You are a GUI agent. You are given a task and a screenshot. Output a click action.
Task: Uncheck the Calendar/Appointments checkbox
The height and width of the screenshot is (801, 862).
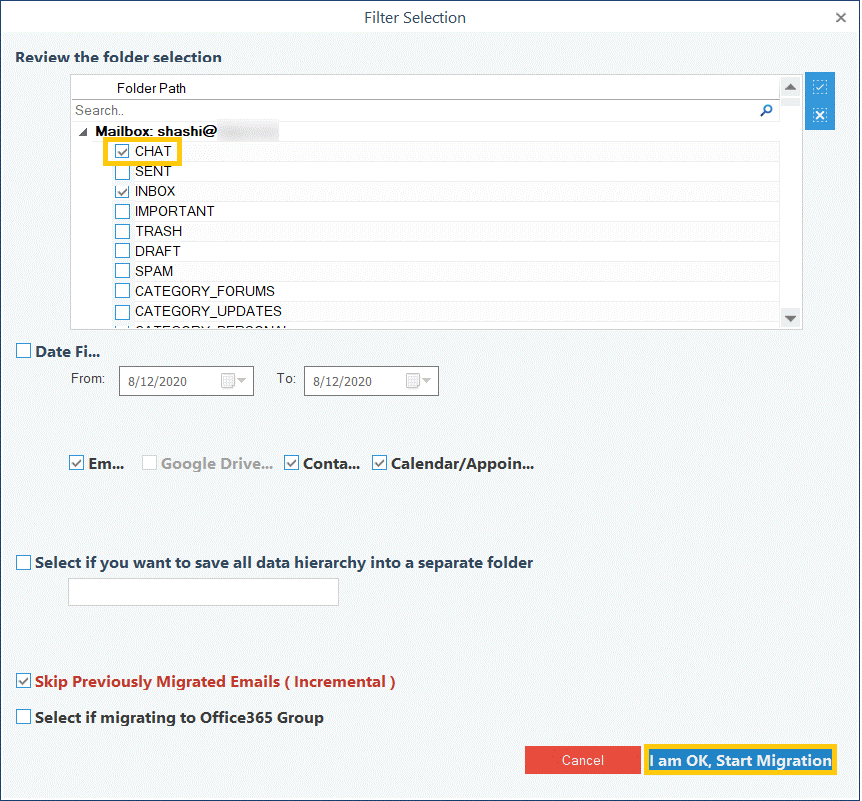click(x=379, y=463)
